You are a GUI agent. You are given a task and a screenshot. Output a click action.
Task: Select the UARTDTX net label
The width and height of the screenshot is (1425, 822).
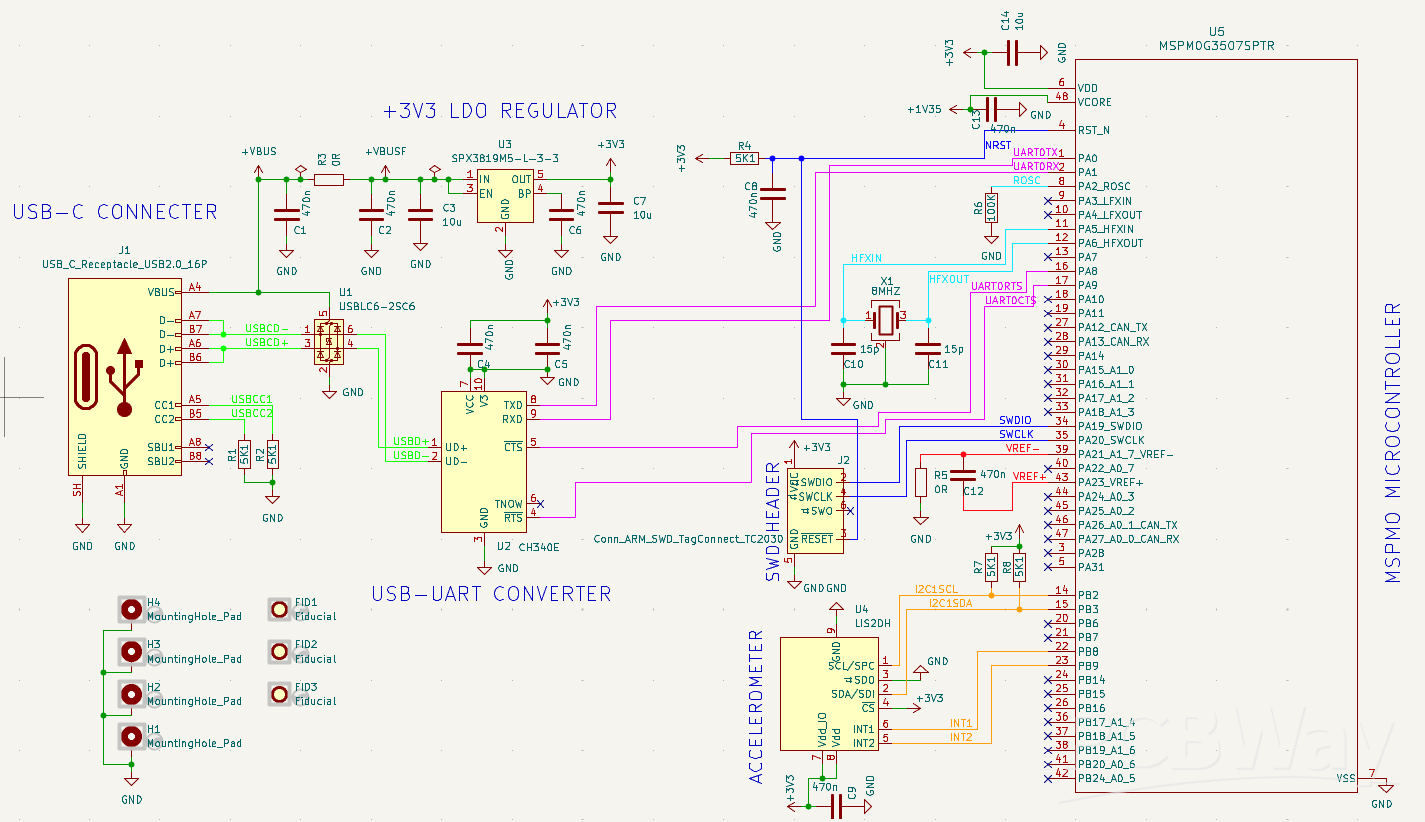(x=1035, y=151)
